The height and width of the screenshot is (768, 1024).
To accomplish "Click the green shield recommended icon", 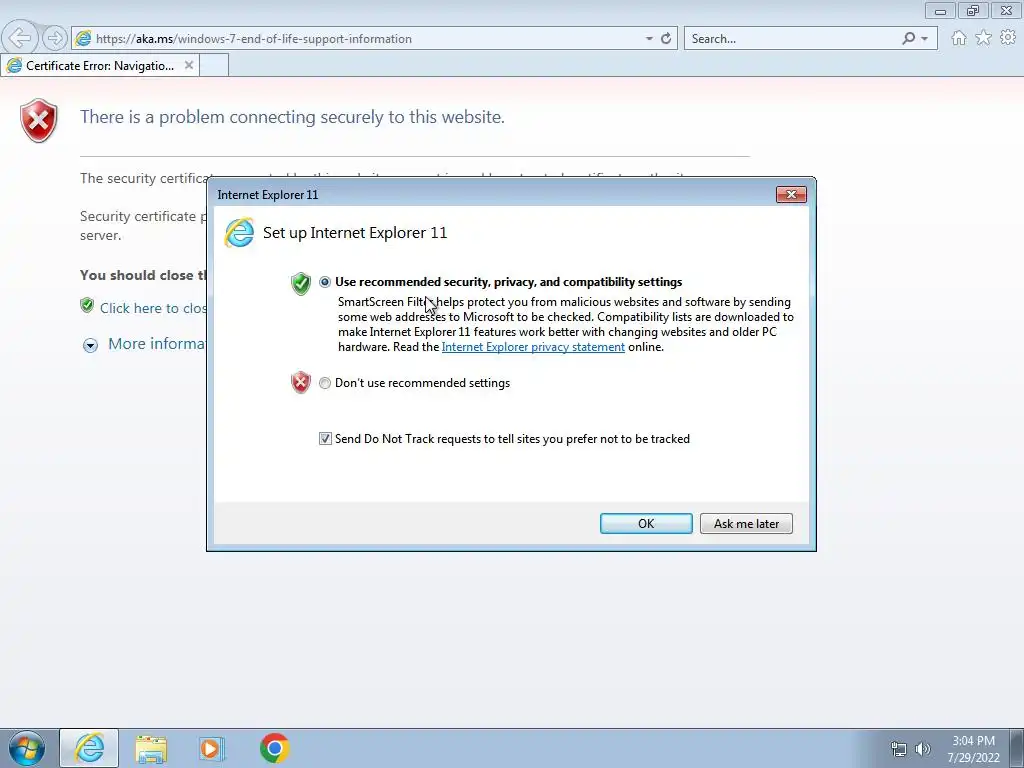I will point(300,283).
